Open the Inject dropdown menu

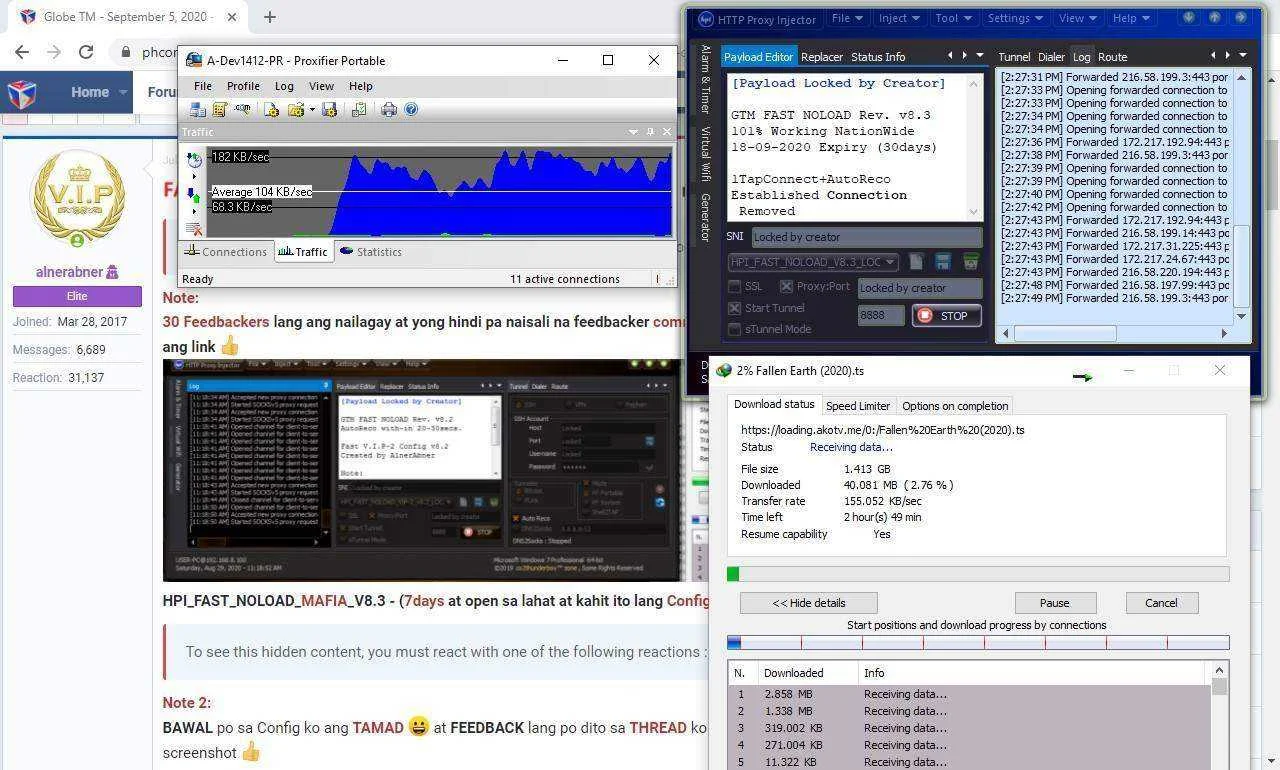(900, 18)
